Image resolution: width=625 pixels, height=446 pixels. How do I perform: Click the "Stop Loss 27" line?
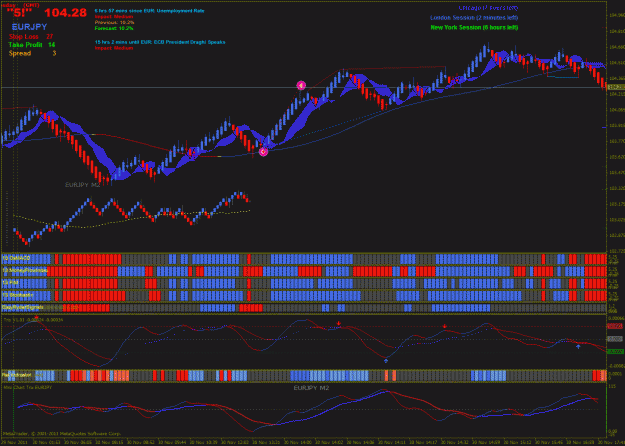coord(31,36)
